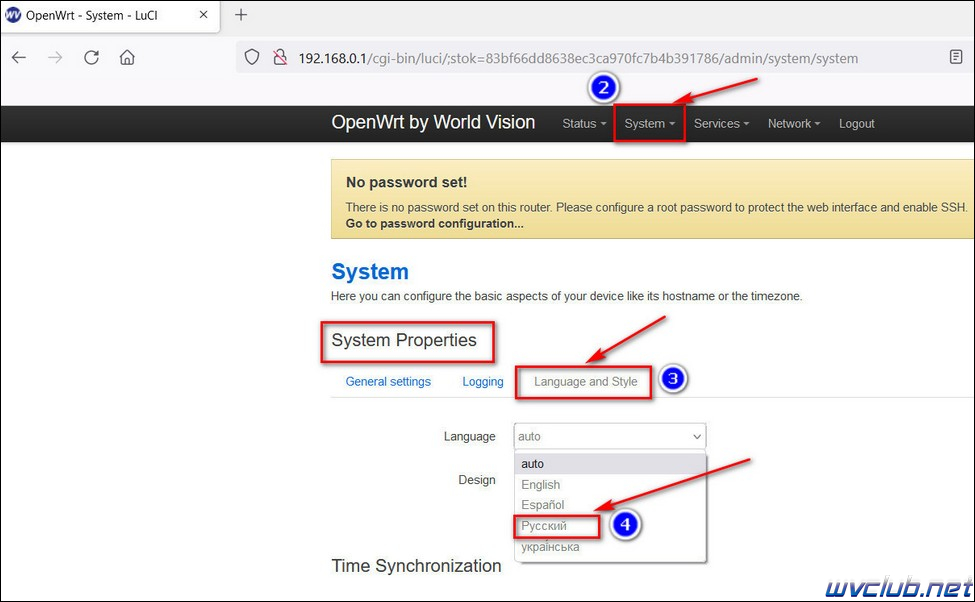This screenshot has width=975, height=602.
Task: Open the System menu
Action: pyautogui.click(x=649, y=124)
